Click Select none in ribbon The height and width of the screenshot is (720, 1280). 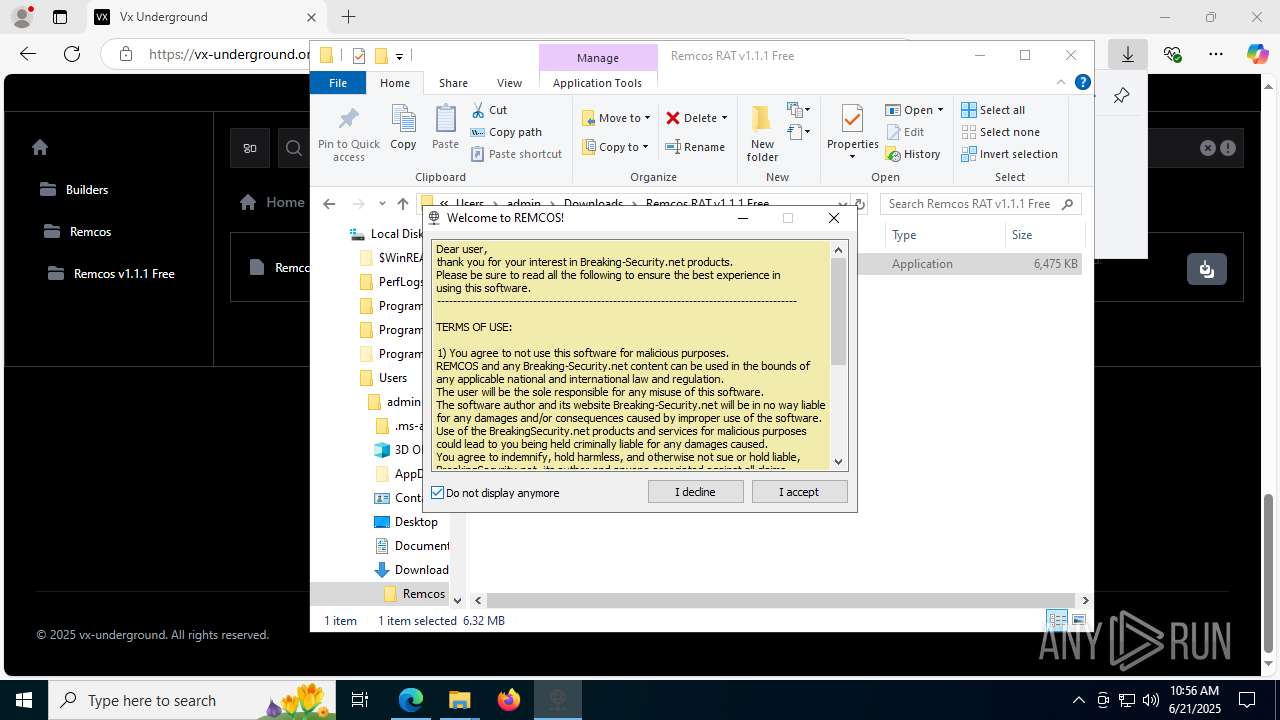(1000, 132)
